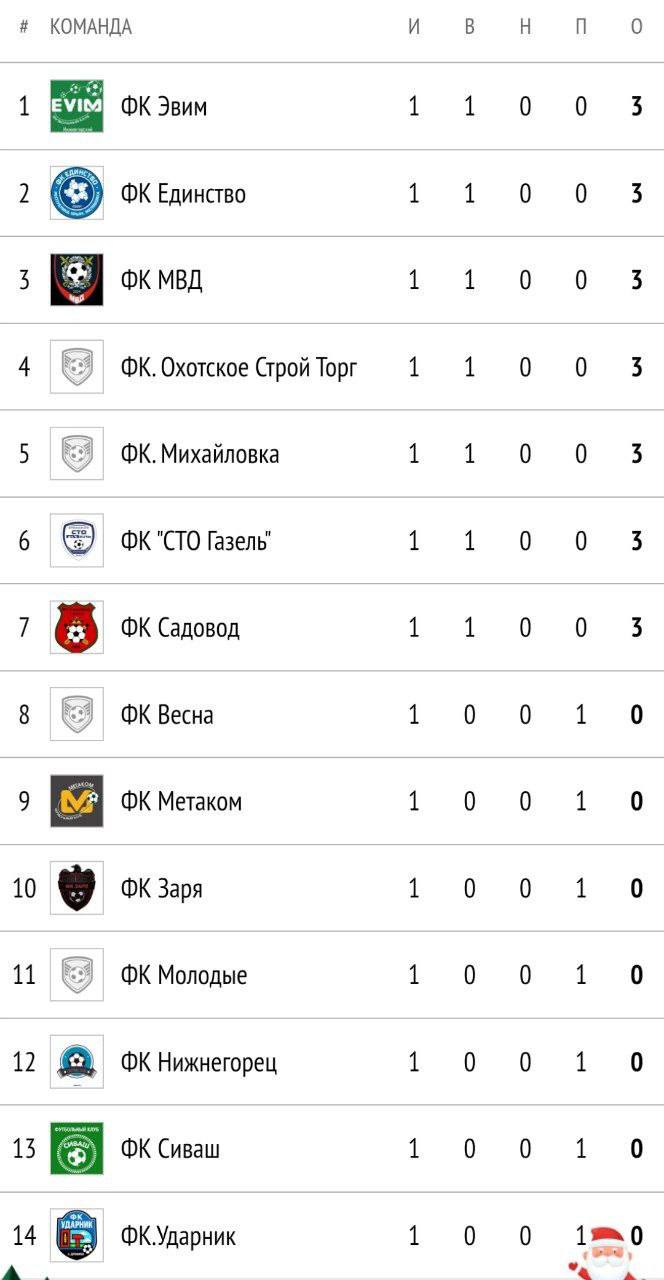Click the FK Sadovod red crest

coord(77,628)
